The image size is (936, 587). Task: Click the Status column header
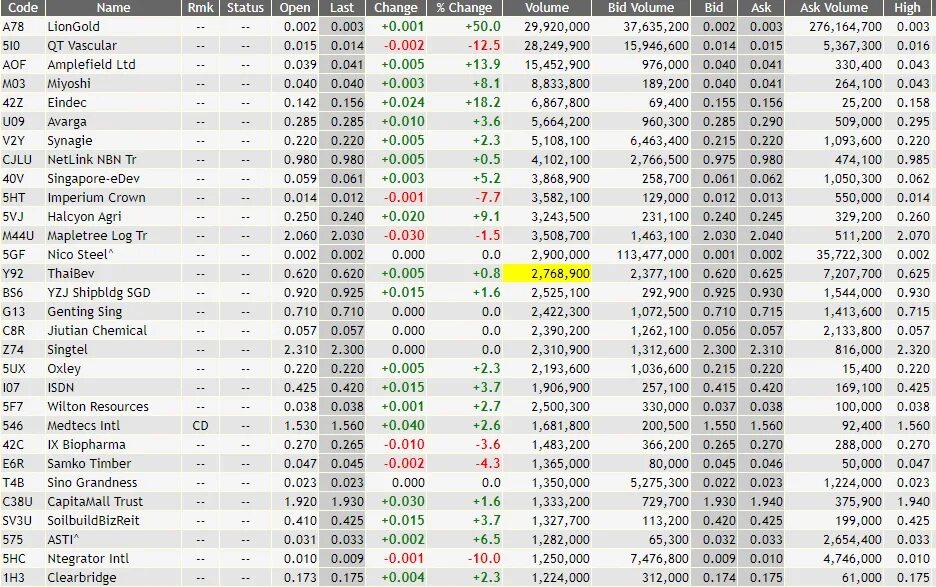245,8
